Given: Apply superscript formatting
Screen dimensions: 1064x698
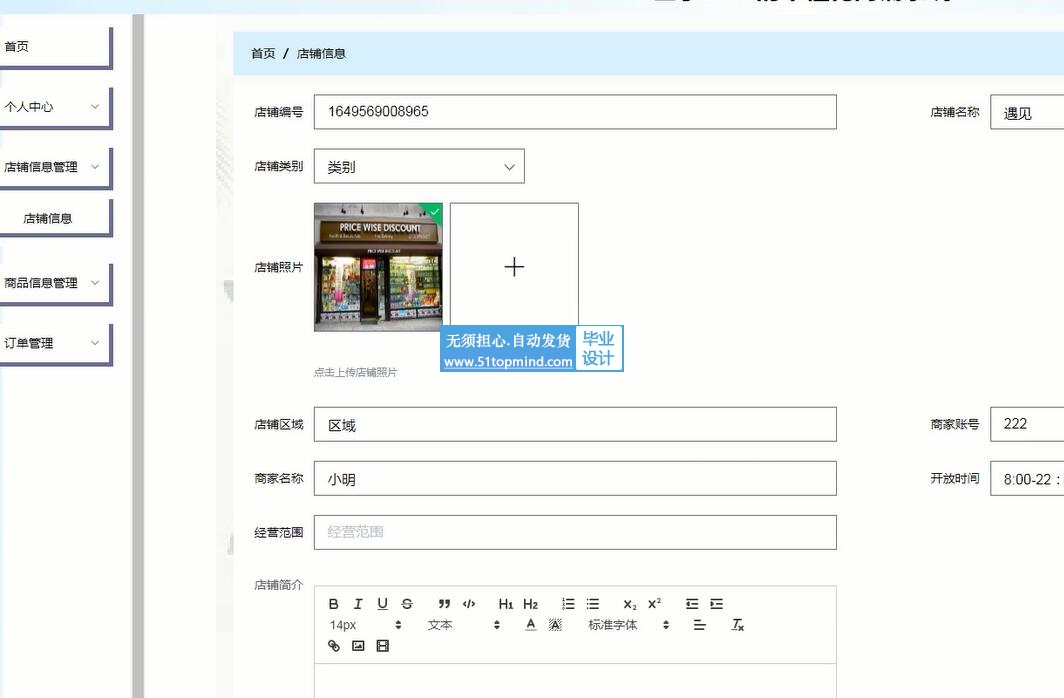Looking at the screenshot, I should coord(654,604).
